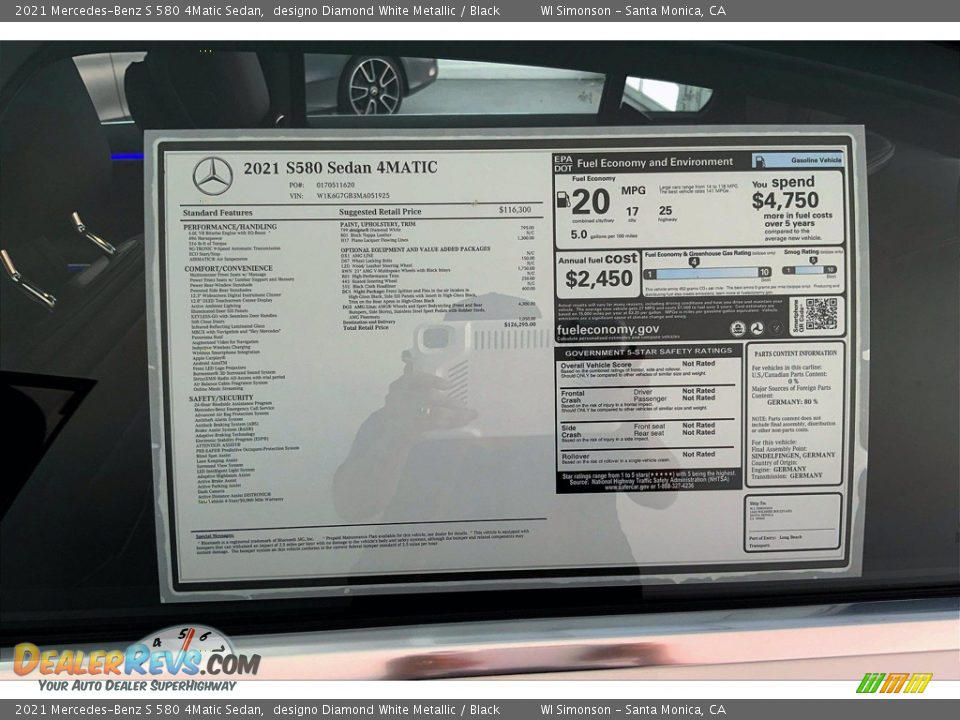This screenshot has width=960, height=720.
Task: Select the heading '2021 S580 Sedan 4MATIC'
Action: [340, 168]
